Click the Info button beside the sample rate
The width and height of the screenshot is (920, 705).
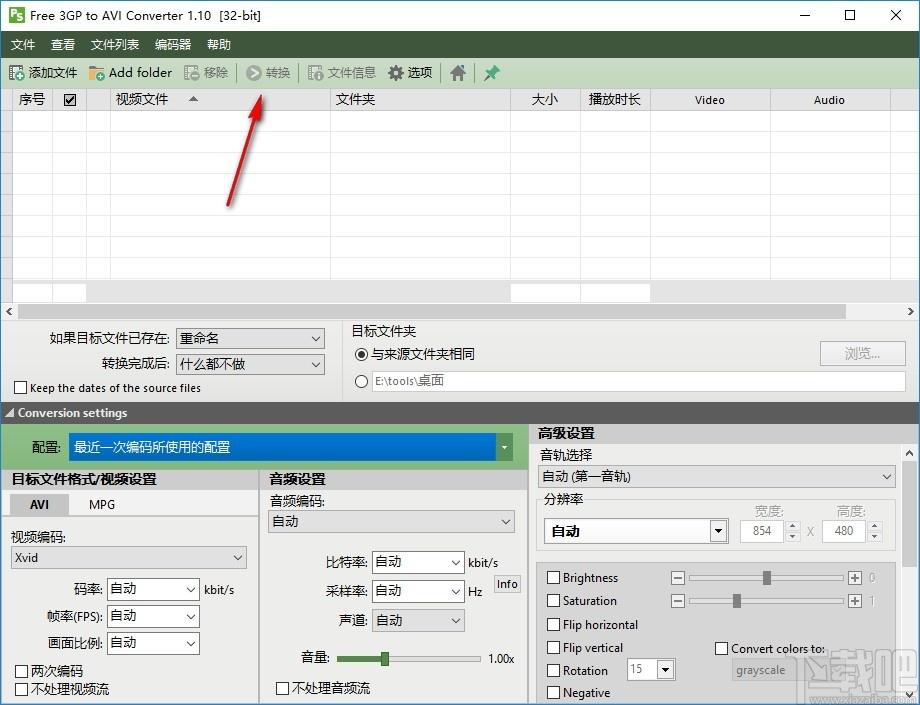click(507, 584)
